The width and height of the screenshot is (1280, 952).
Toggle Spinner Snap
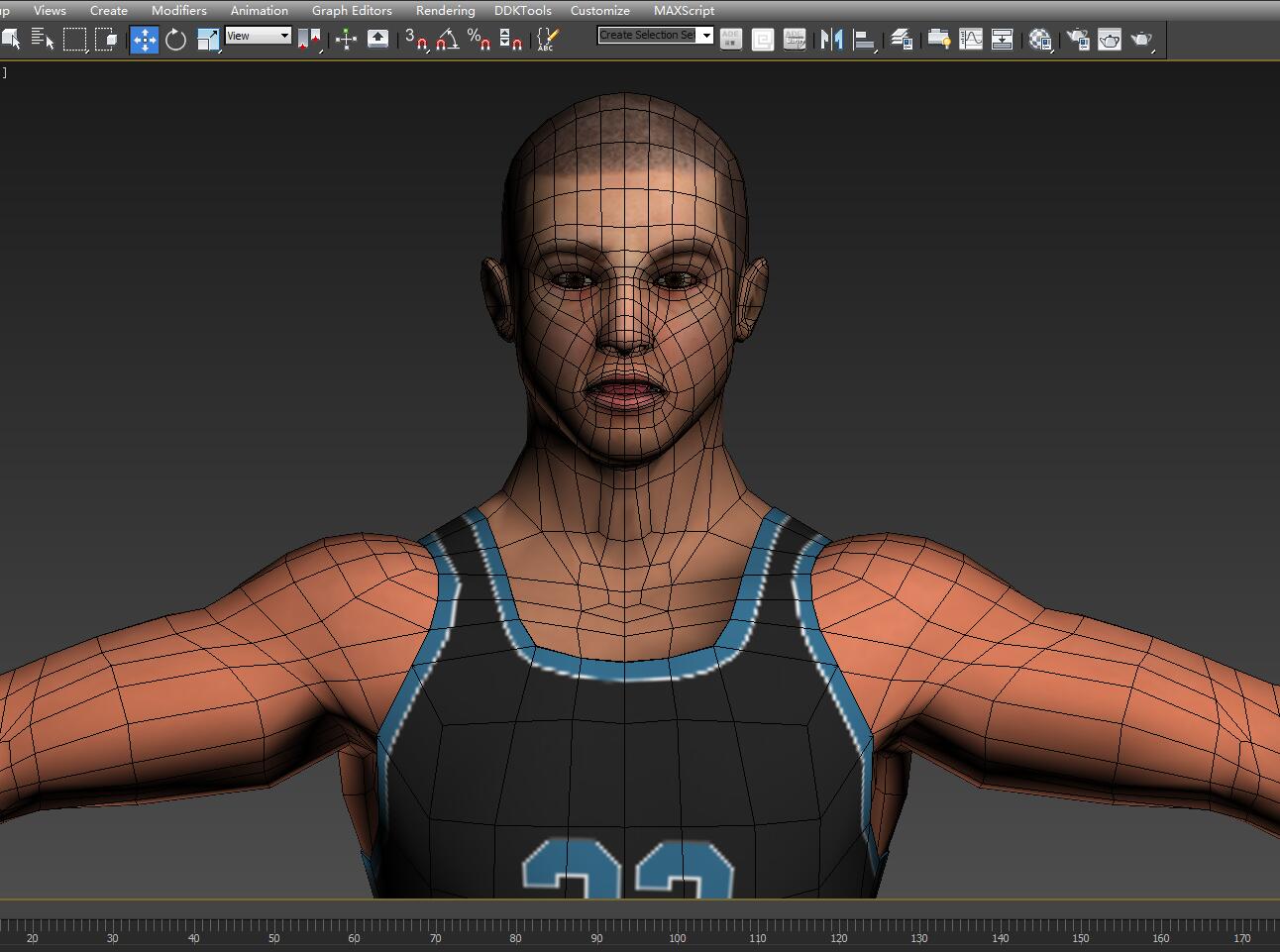[x=511, y=40]
